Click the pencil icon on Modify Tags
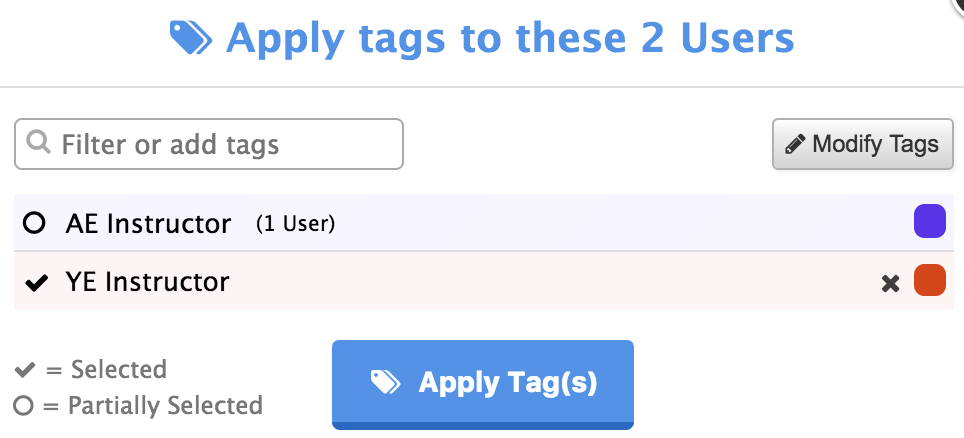964x438 pixels. (x=796, y=145)
